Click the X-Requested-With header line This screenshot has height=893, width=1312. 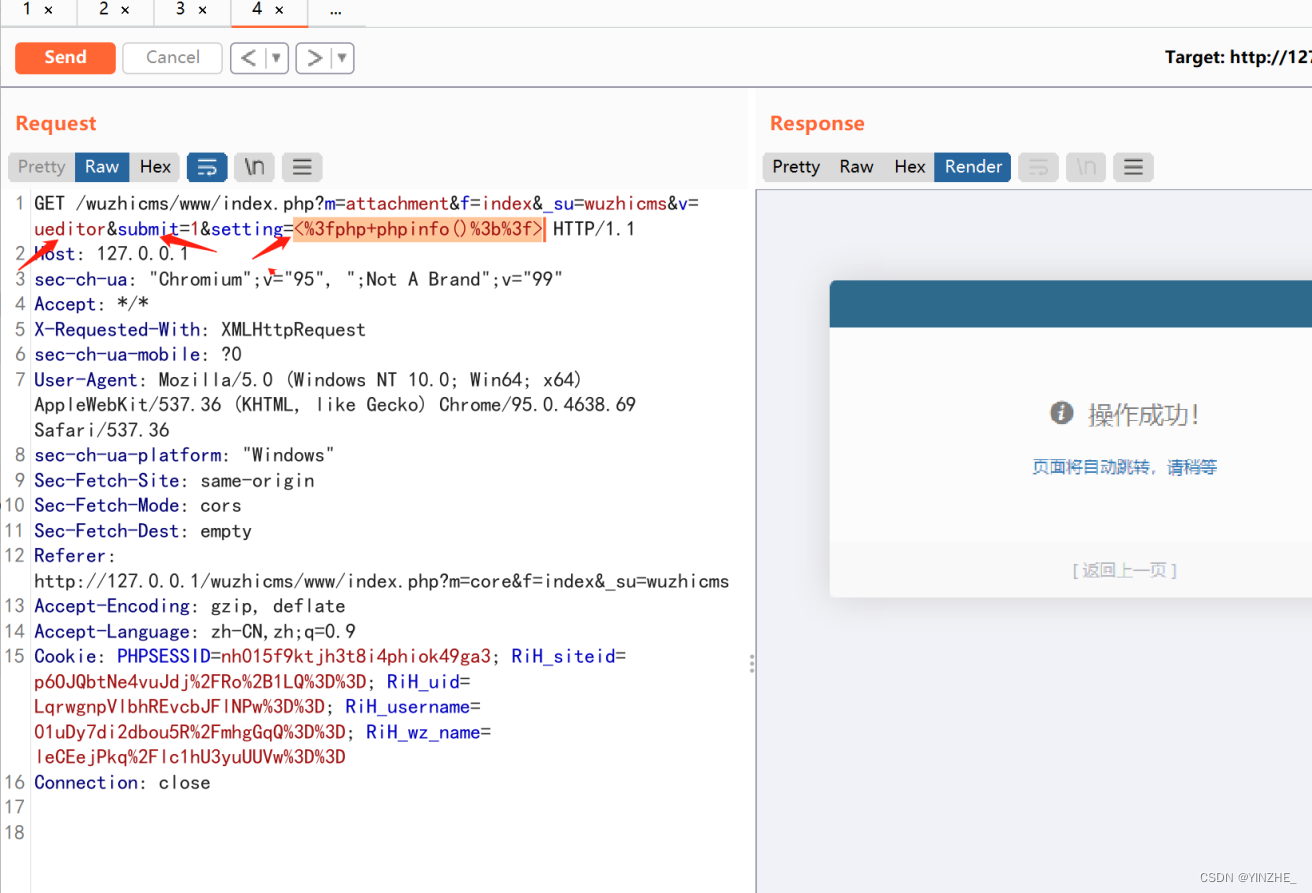pyautogui.click(x=200, y=330)
